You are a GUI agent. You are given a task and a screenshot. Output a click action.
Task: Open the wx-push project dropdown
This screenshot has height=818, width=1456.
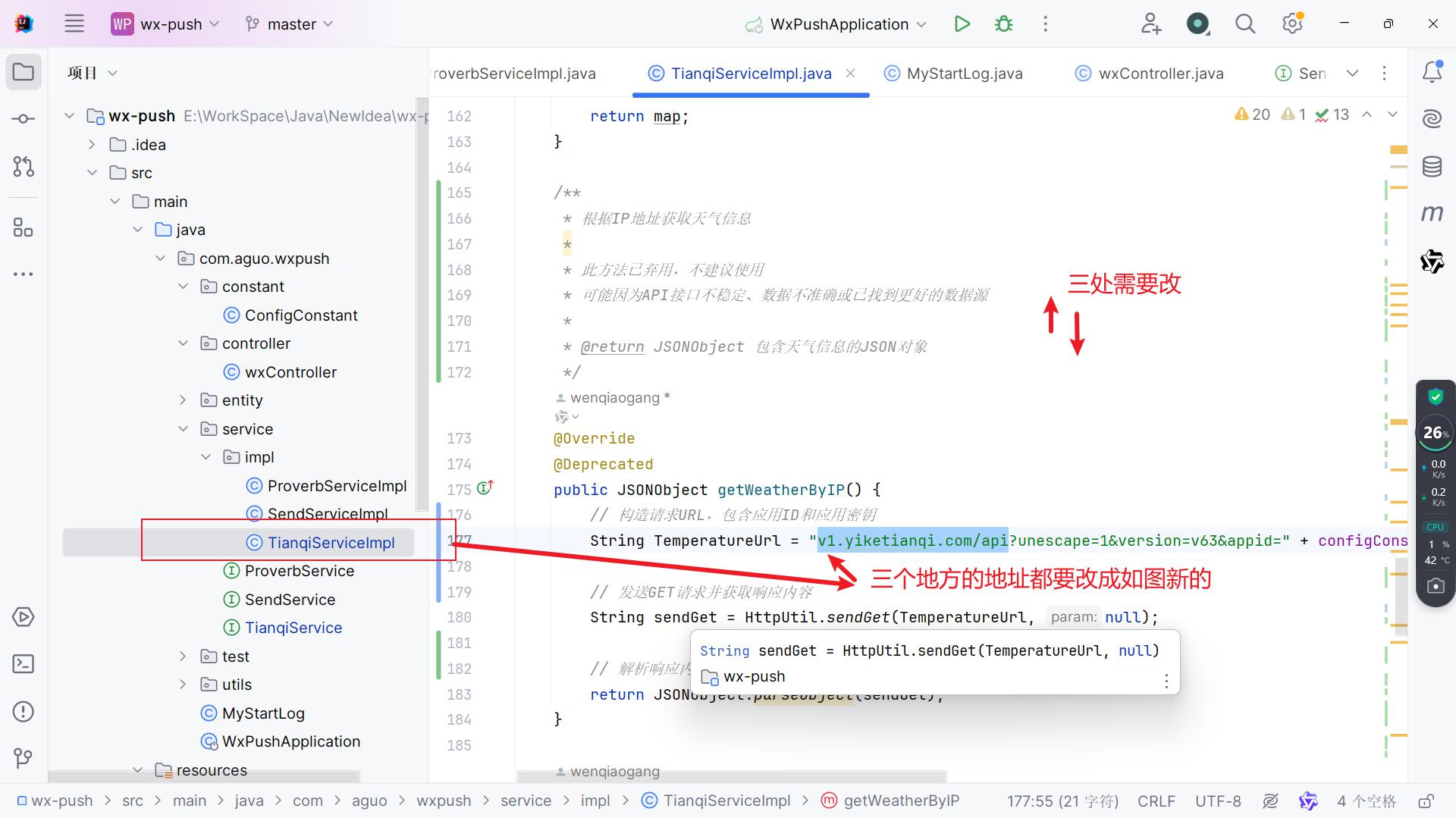tap(165, 24)
